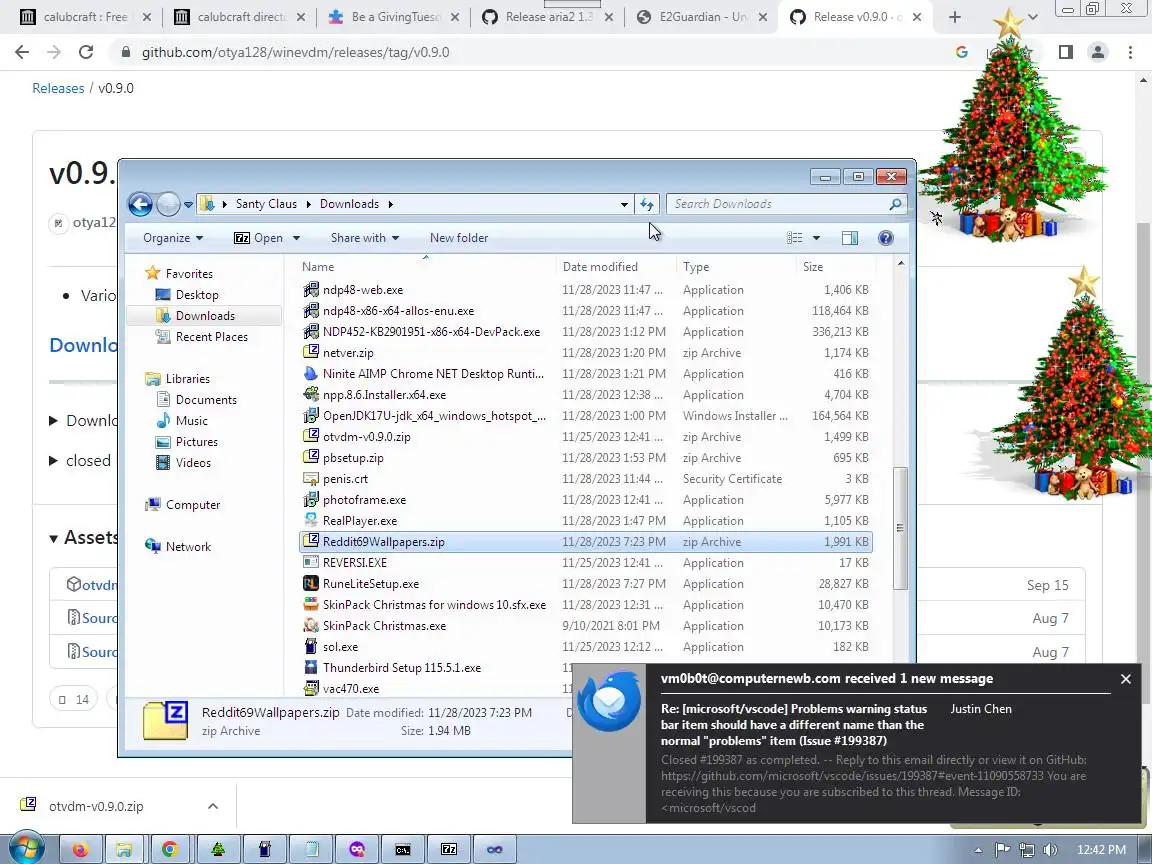Open recent pages dropdown next to forward button

[188, 205]
